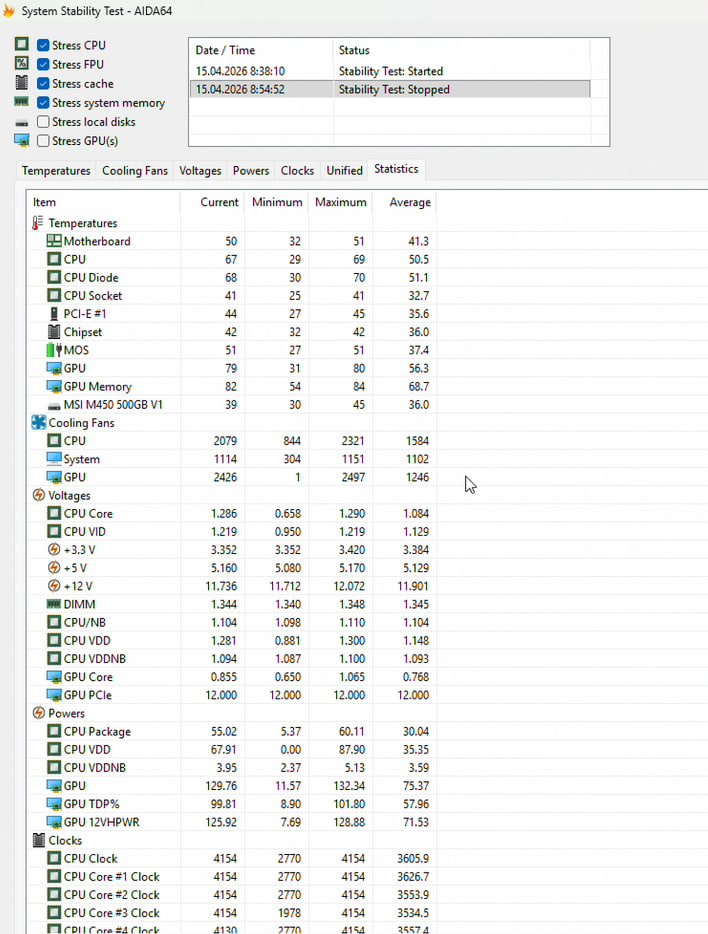Disable the Stress CPU checkbox
This screenshot has height=934, width=708.
(43, 46)
